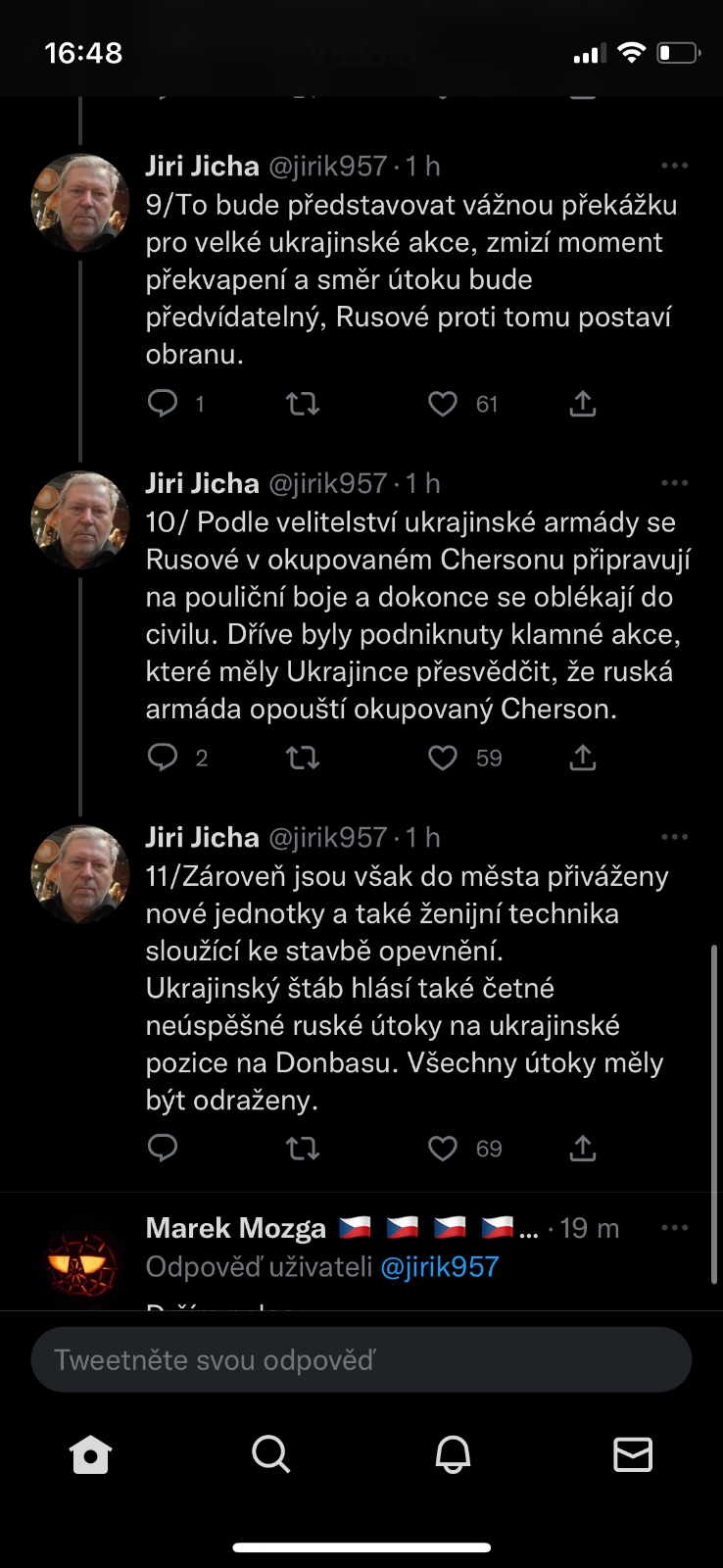This screenshot has height=1568, width=723.
Task: Open the Search tab
Action: (x=271, y=1455)
